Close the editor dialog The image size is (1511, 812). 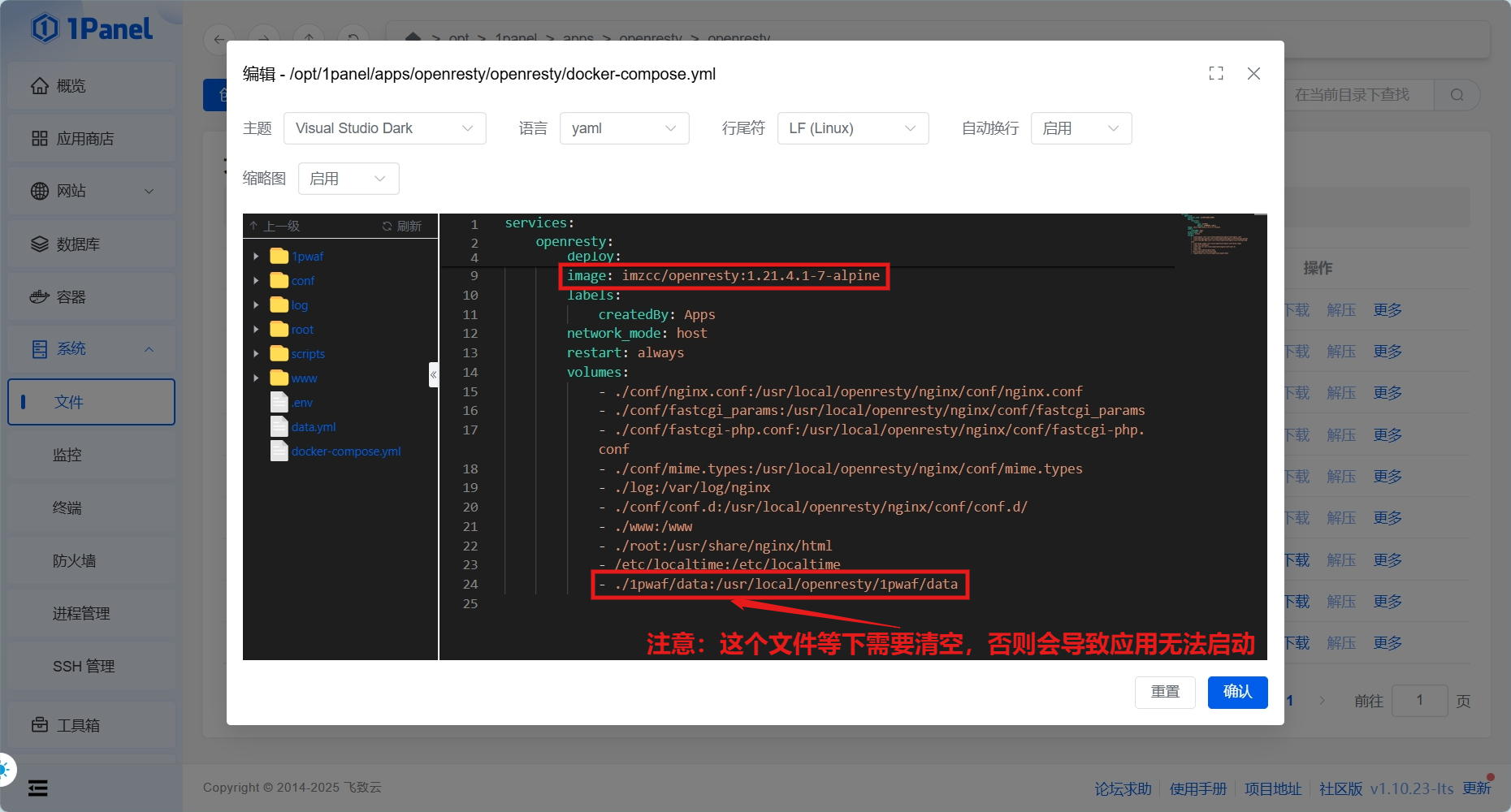click(x=1253, y=74)
